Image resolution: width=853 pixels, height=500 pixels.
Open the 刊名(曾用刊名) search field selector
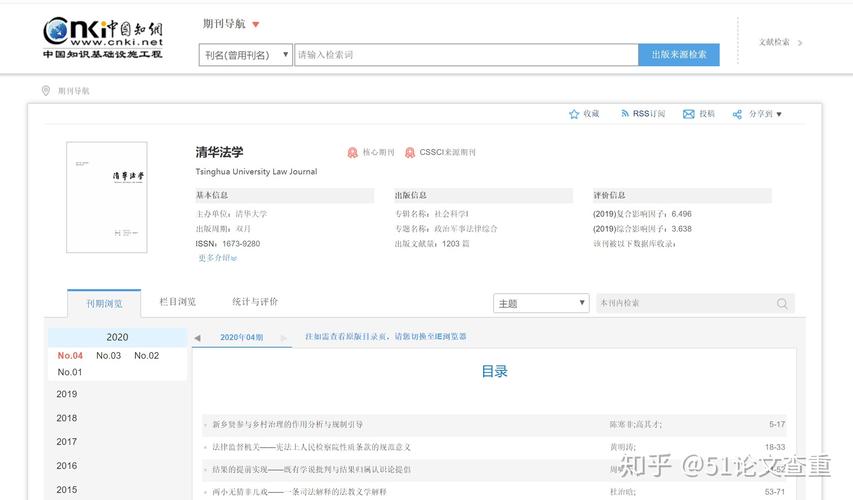coord(245,55)
